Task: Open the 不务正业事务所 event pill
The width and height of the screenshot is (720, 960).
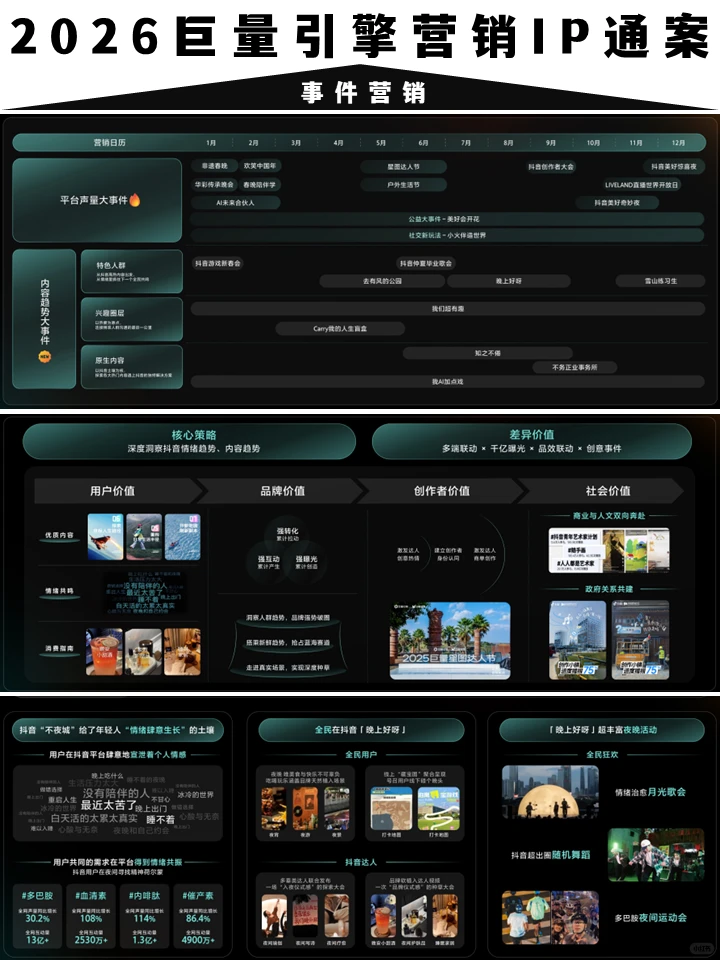Action: [574, 367]
